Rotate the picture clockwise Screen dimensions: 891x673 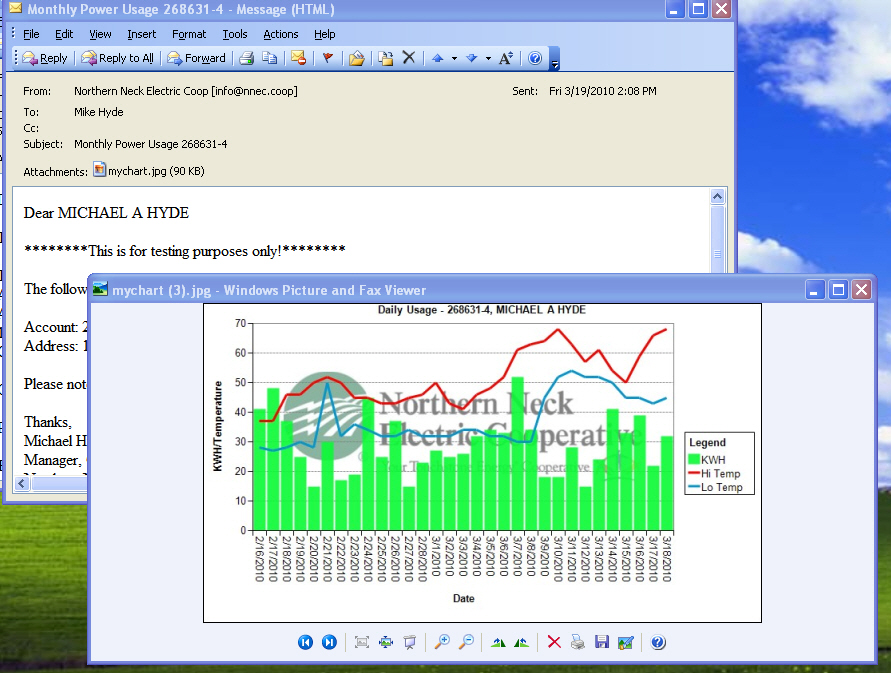(x=498, y=642)
